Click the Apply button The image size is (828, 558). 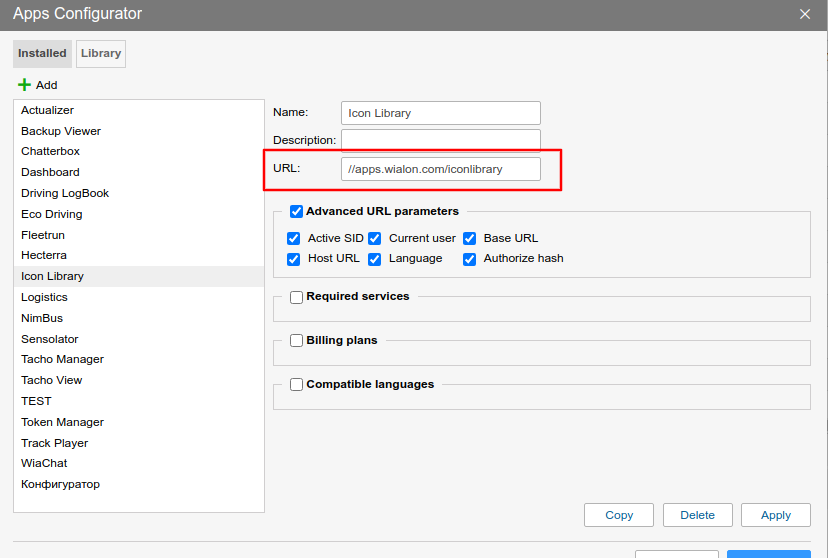(775, 515)
